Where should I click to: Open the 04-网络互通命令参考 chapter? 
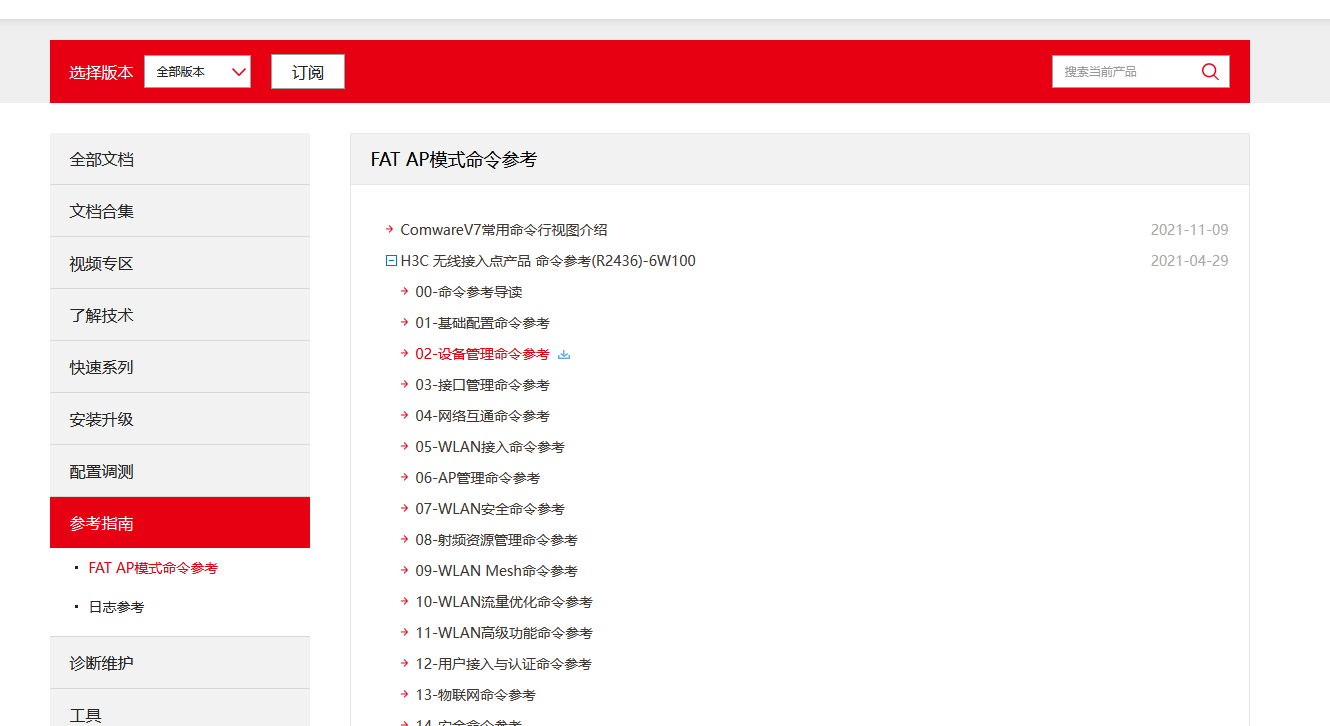(x=482, y=416)
